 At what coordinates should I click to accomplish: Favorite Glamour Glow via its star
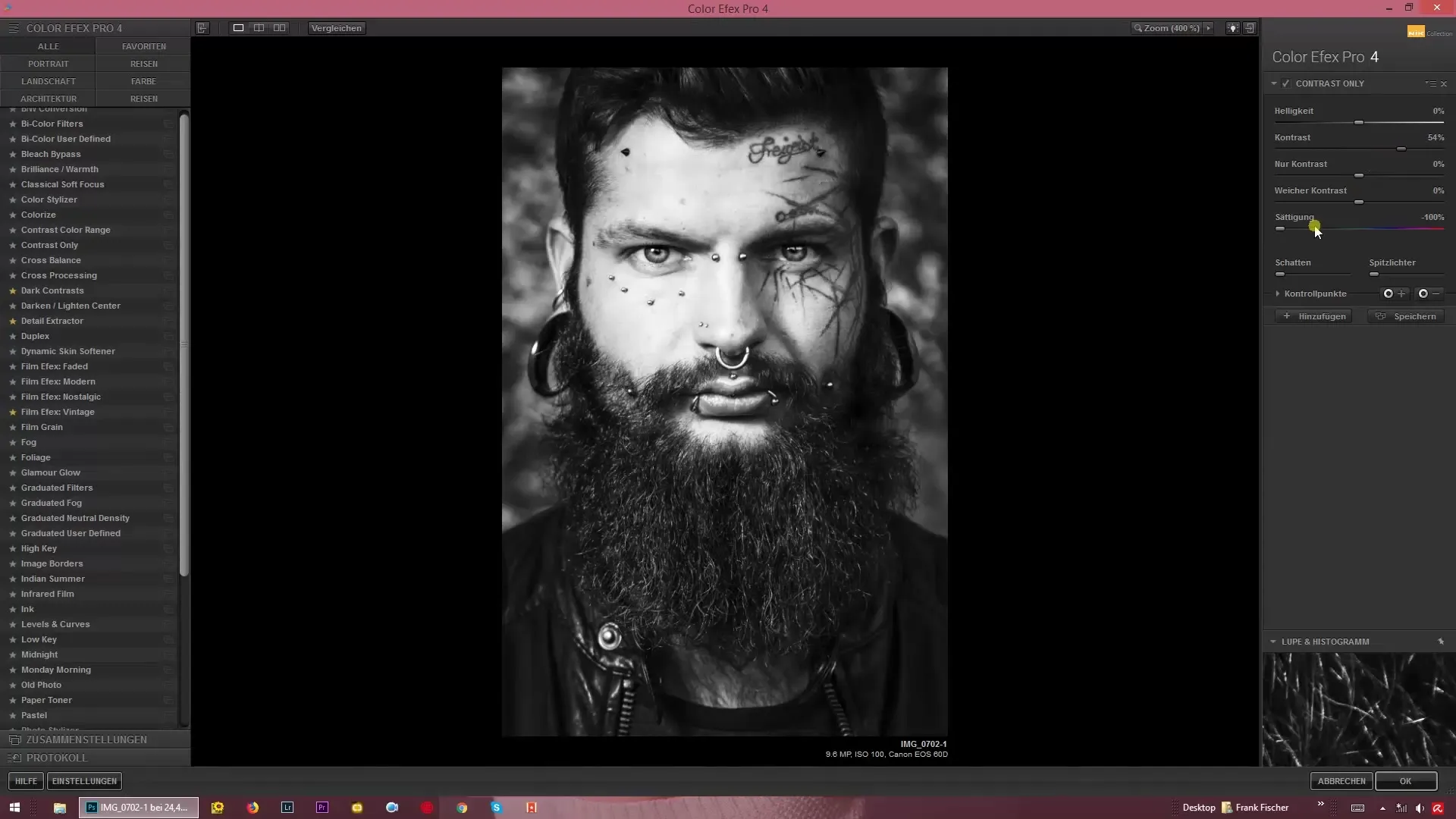tap(13, 472)
